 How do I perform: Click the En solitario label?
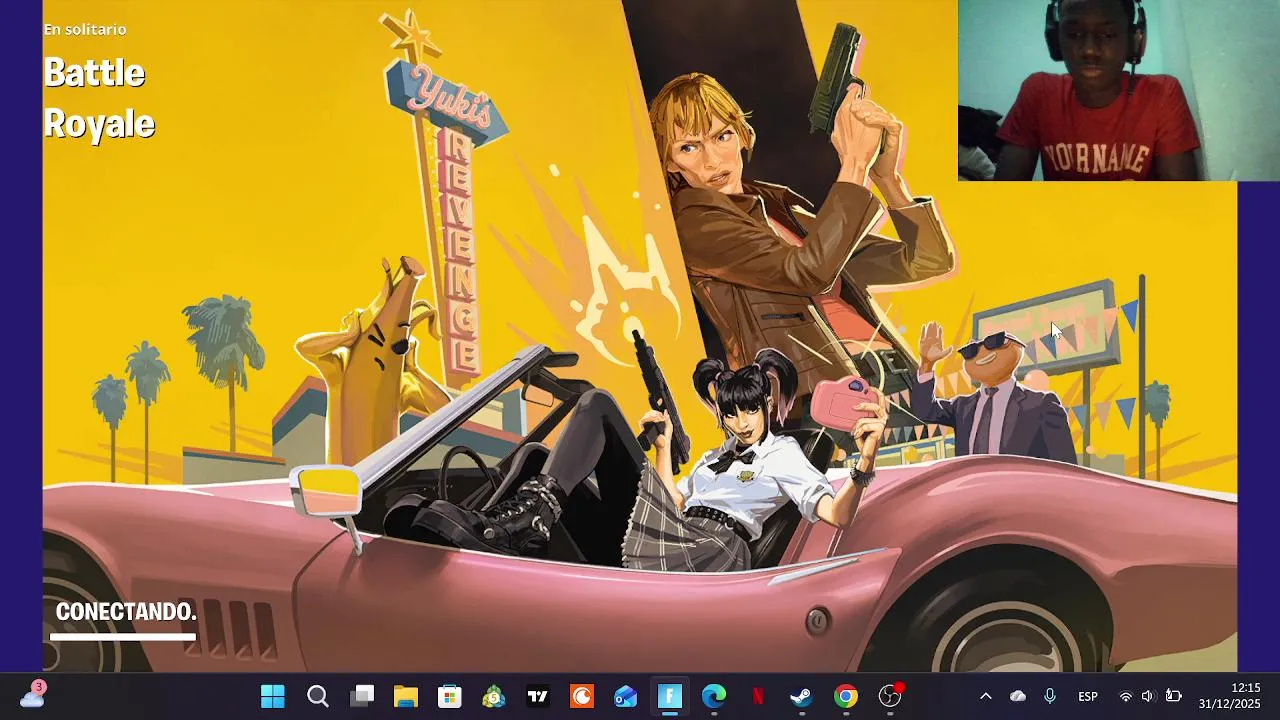85,30
